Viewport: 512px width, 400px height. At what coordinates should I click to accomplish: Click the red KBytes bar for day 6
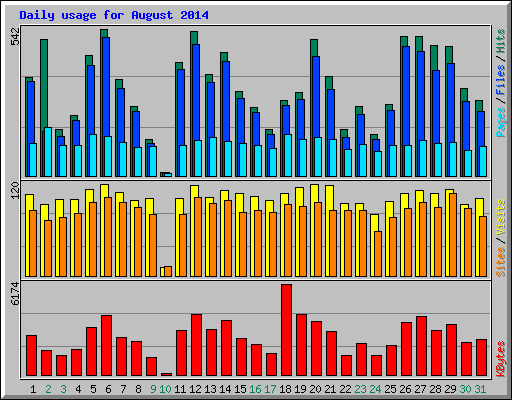(x=106, y=346)
